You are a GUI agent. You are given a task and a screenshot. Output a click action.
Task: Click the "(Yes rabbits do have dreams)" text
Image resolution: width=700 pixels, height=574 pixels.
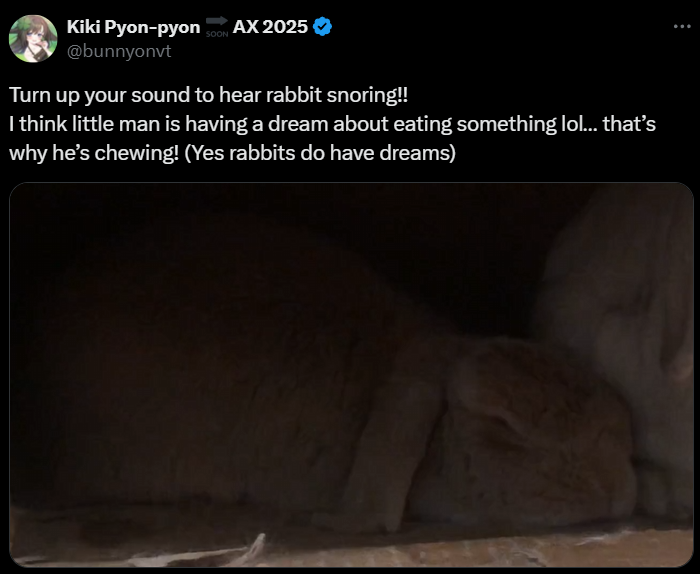320,153
